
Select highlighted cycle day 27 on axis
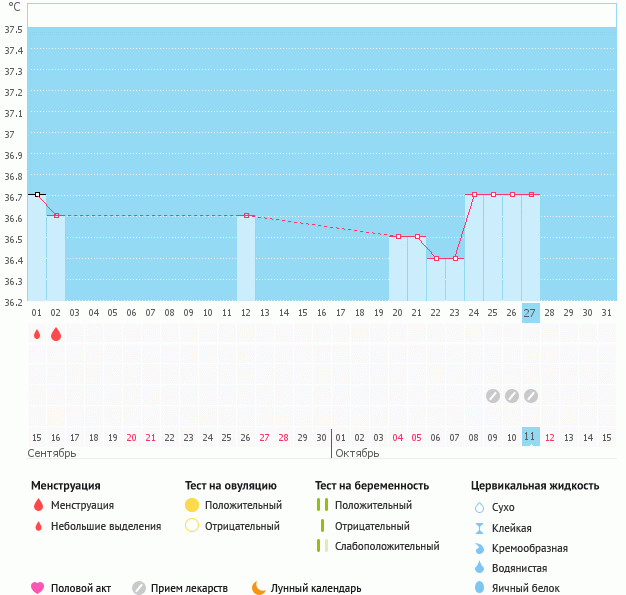[530, 312]
